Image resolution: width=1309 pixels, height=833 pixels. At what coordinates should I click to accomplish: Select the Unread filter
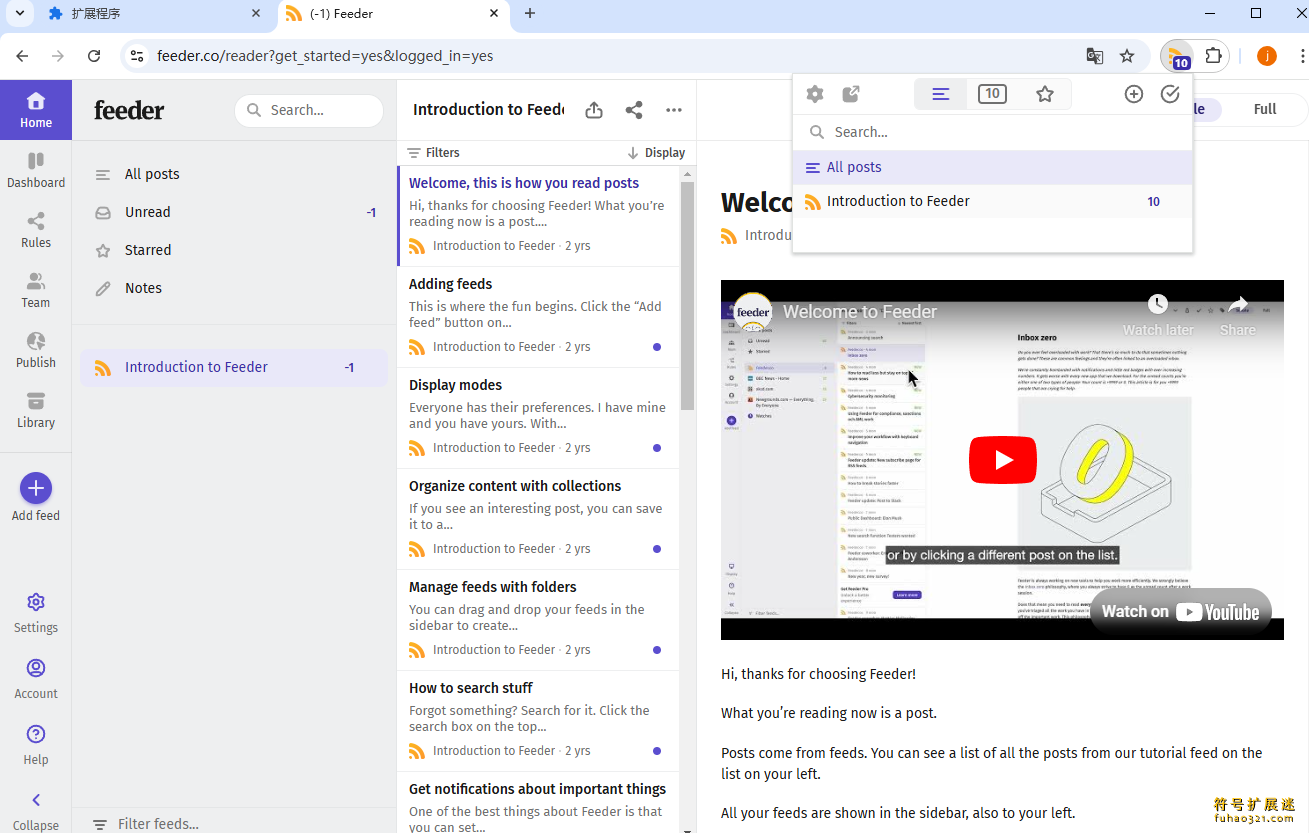(x=234, y=212)
